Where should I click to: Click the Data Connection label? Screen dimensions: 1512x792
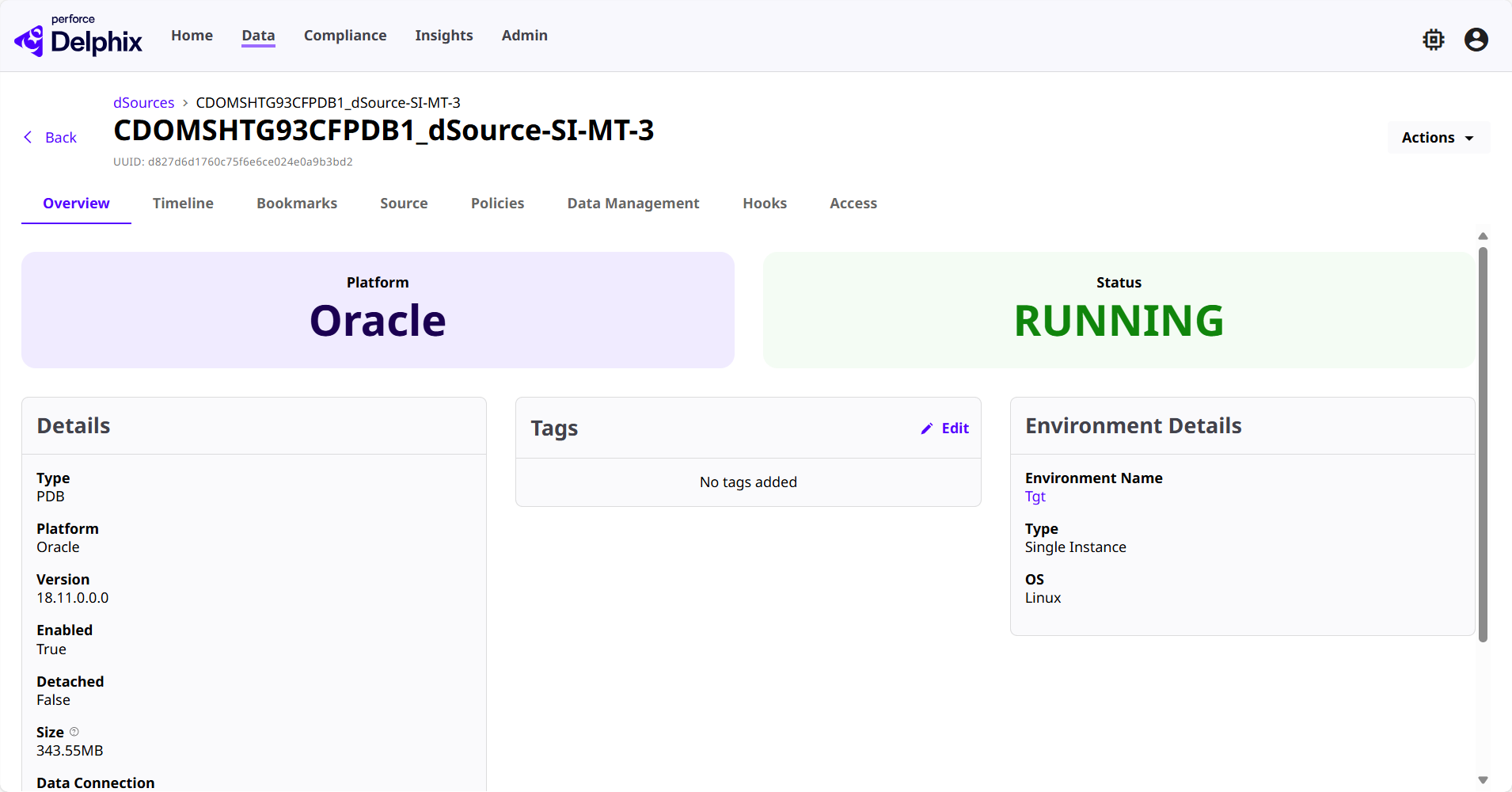point(96,782)
